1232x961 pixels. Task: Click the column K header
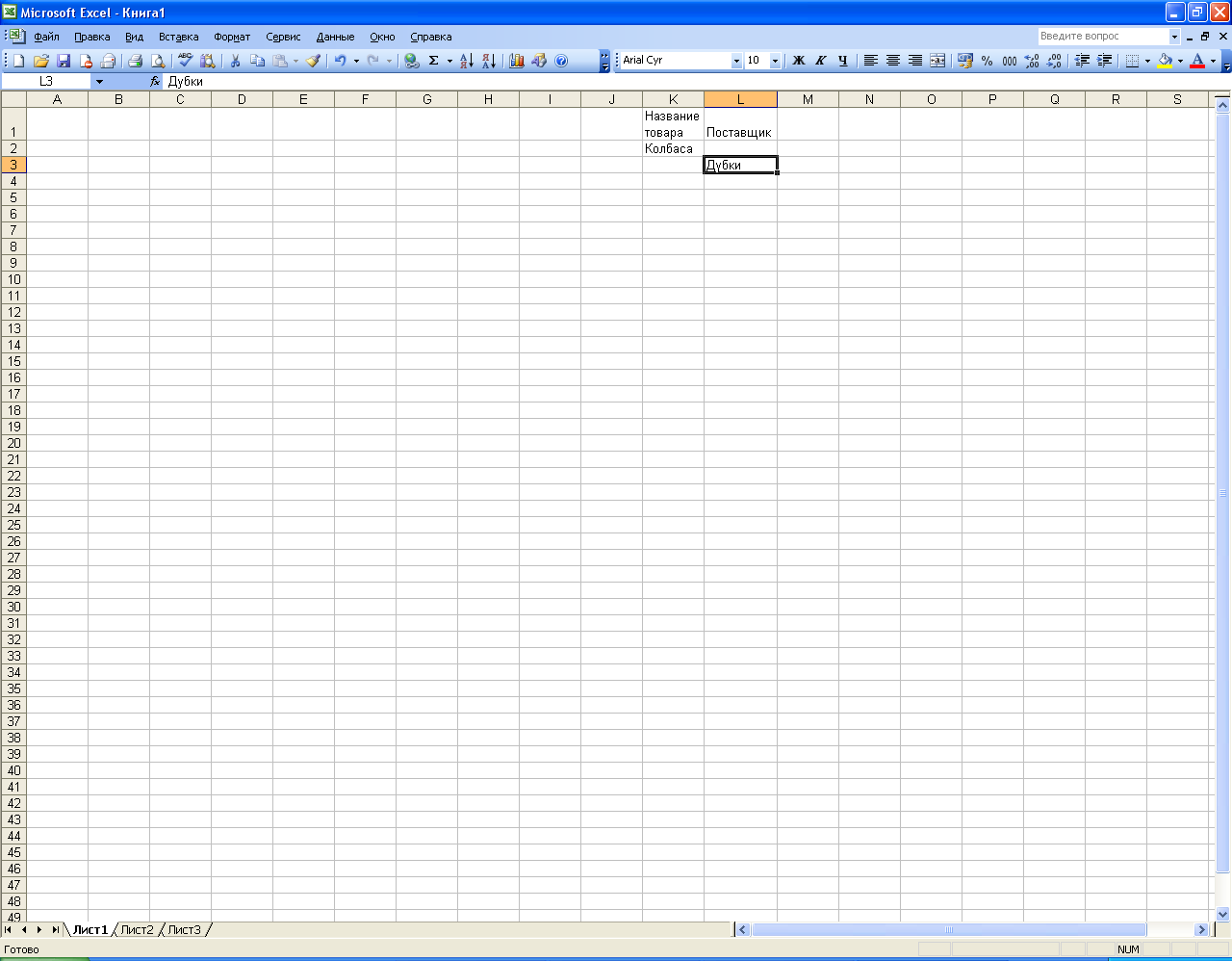coord(673,99)
